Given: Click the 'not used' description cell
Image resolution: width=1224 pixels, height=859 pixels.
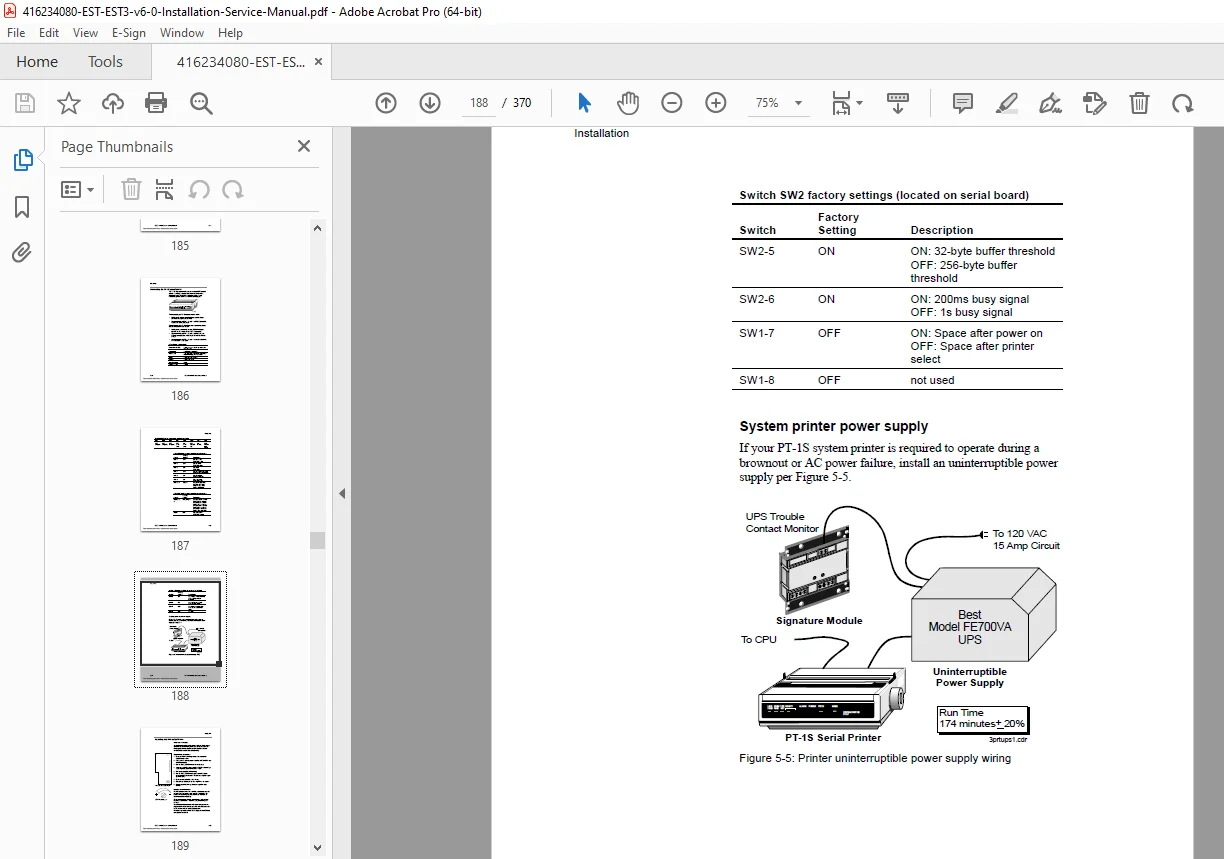Looking at the screenshot, I should pos(932,381).
